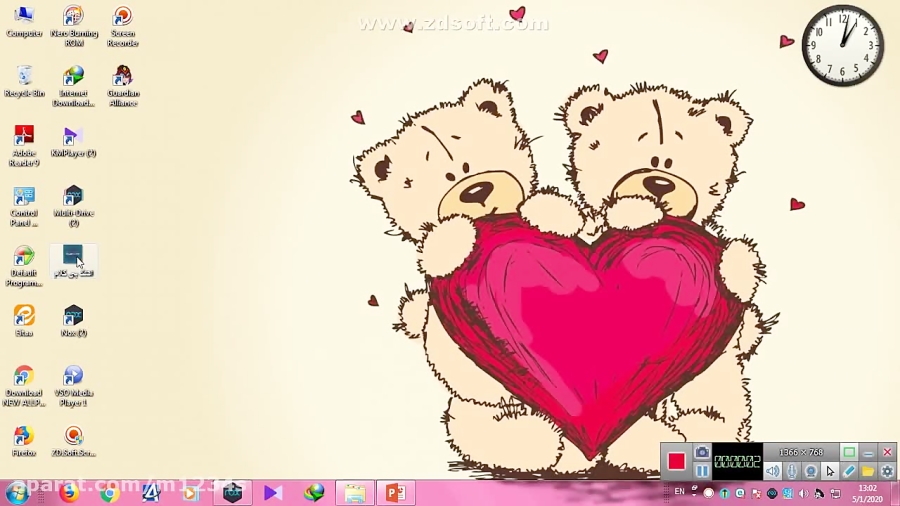Open the Multi-Drive (2) shortcut
The image size is (900, 506).
73,206
